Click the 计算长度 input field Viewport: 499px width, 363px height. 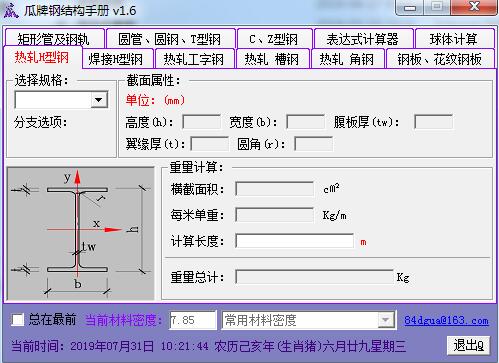[x=294, y=241]
